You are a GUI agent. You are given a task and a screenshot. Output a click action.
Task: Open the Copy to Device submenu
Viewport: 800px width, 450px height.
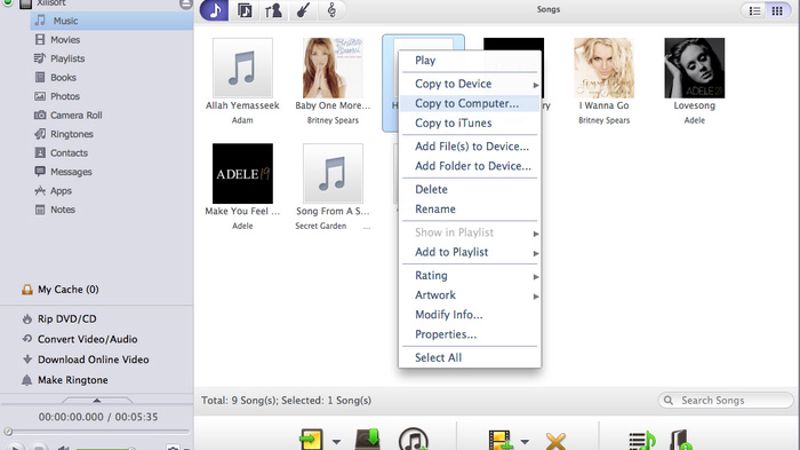click(x=470, y=83)
